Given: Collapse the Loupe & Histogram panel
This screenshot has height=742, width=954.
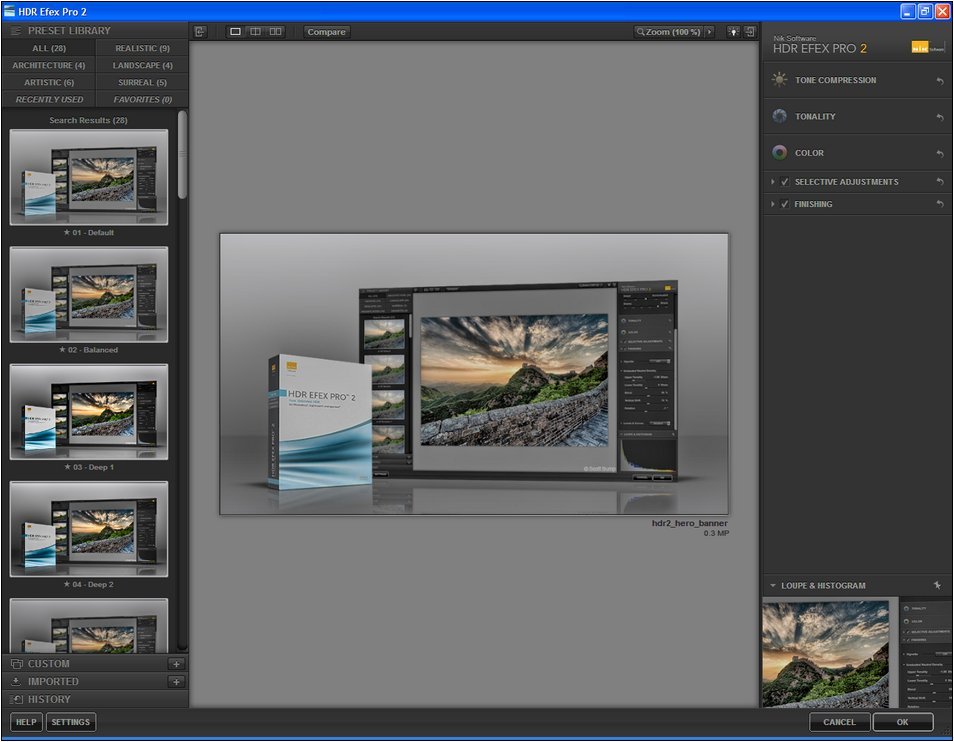Looking at the screenshot, I should coord(773,586).
